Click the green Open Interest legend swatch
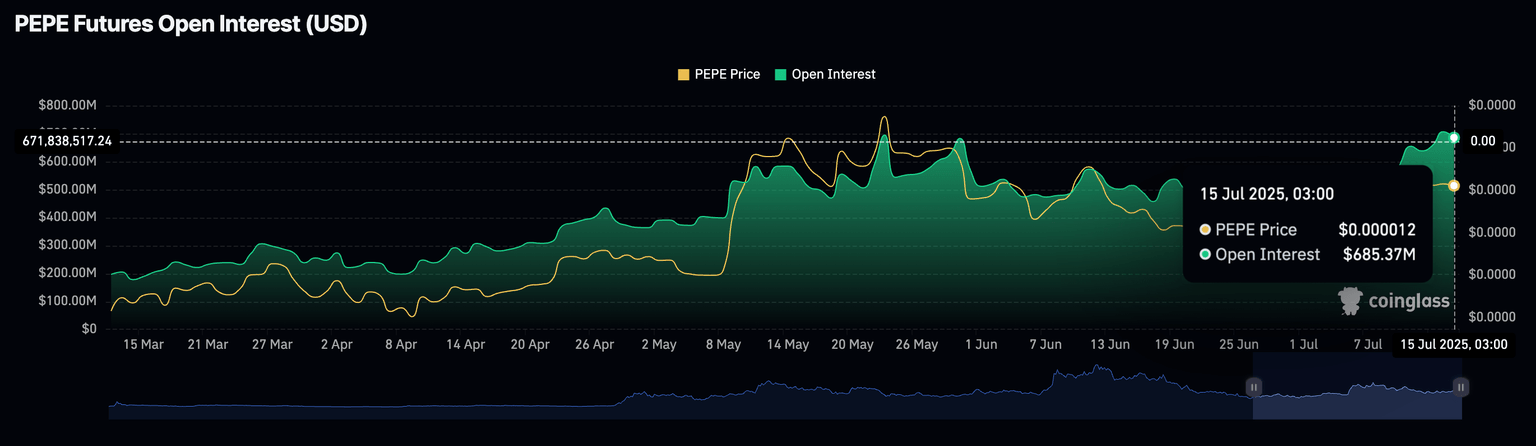Screen dimensions: 1536x446 pyautogui.click(x=781, y=74)
